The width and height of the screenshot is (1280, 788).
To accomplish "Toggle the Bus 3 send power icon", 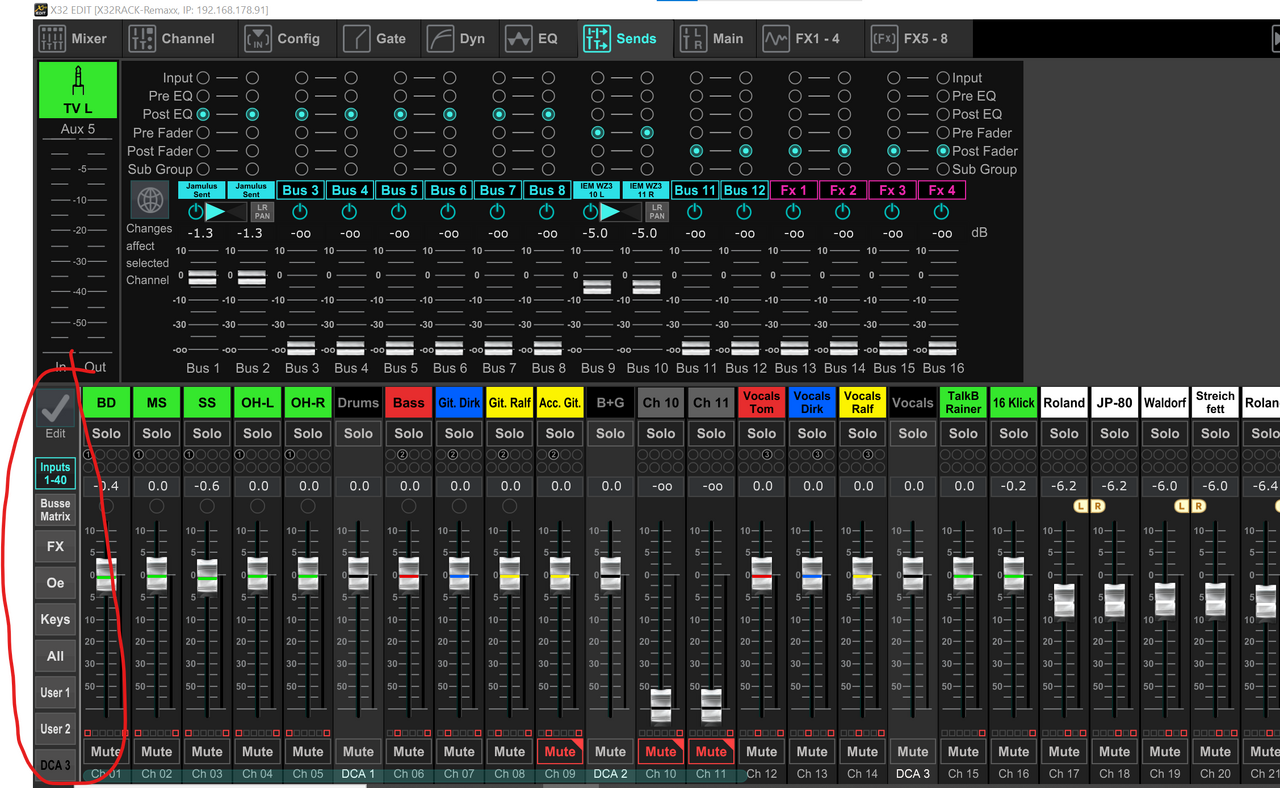I will (299, 212).
